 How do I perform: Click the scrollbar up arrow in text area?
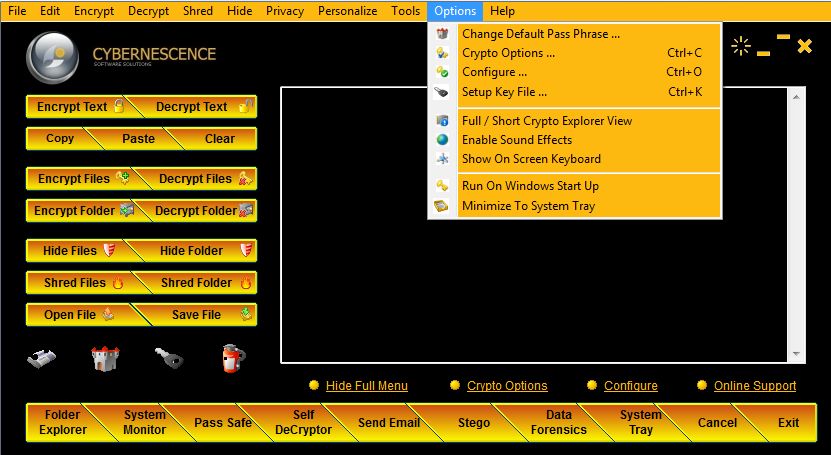tap(796, 96)
